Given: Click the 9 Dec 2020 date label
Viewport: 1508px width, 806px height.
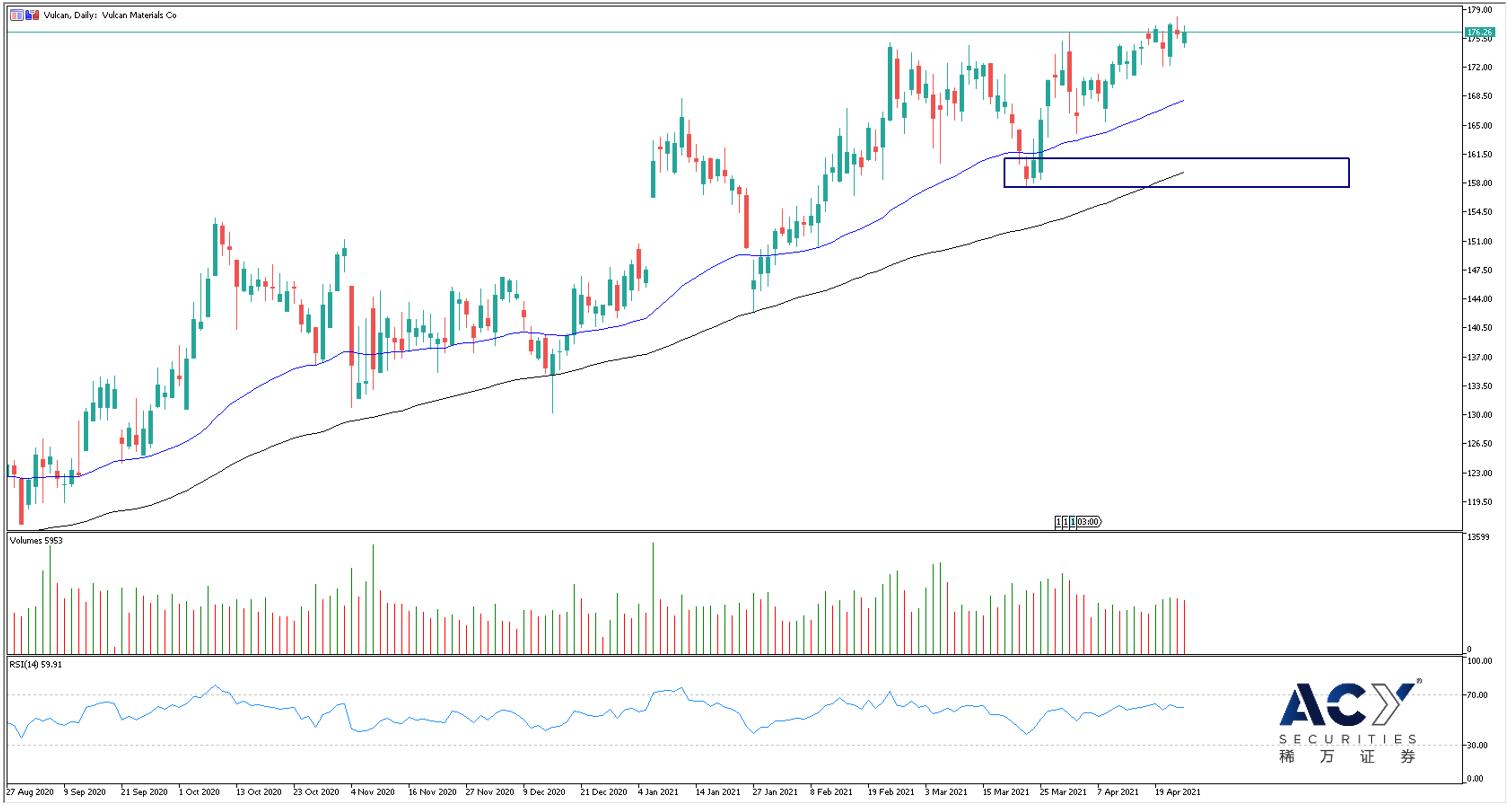Looking at the screenshot, I should click(x=546, y=791).
